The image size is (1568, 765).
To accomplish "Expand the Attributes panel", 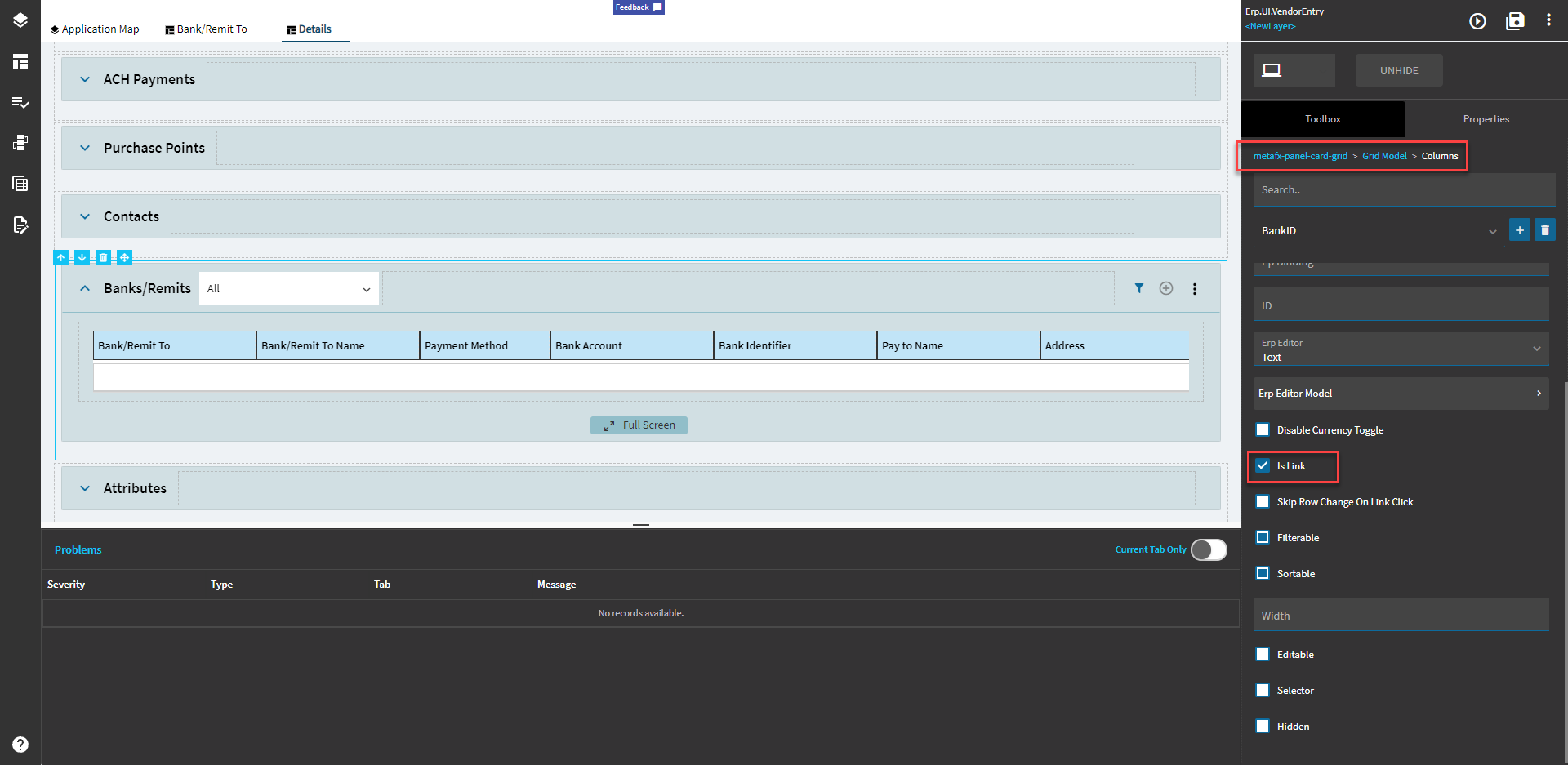I will click(85, 488).
